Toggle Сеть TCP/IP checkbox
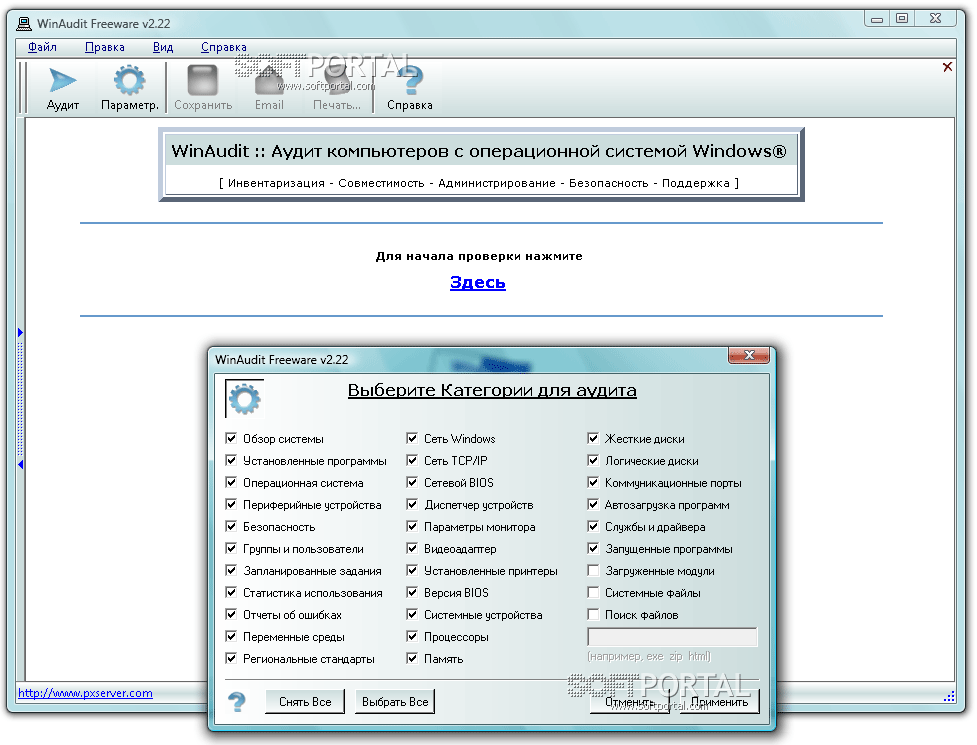This screenshot has width=977, height=745. (x=412, y=460)
